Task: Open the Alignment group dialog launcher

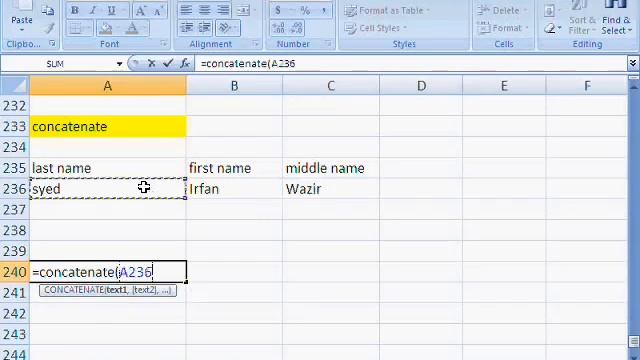Action: [256, 43]
